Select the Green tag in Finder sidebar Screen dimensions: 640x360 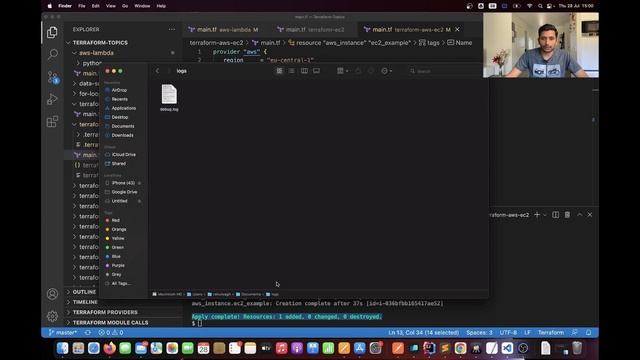click(118, 247)
